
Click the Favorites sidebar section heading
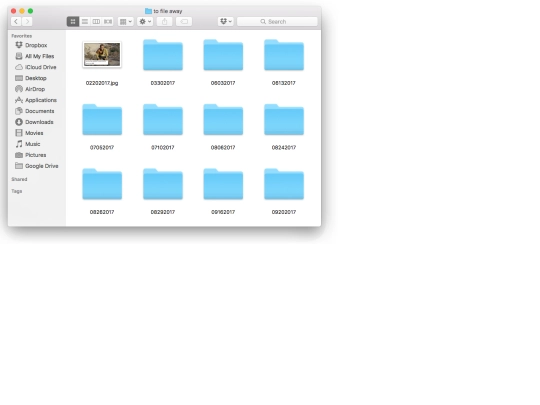coord(22,36)
